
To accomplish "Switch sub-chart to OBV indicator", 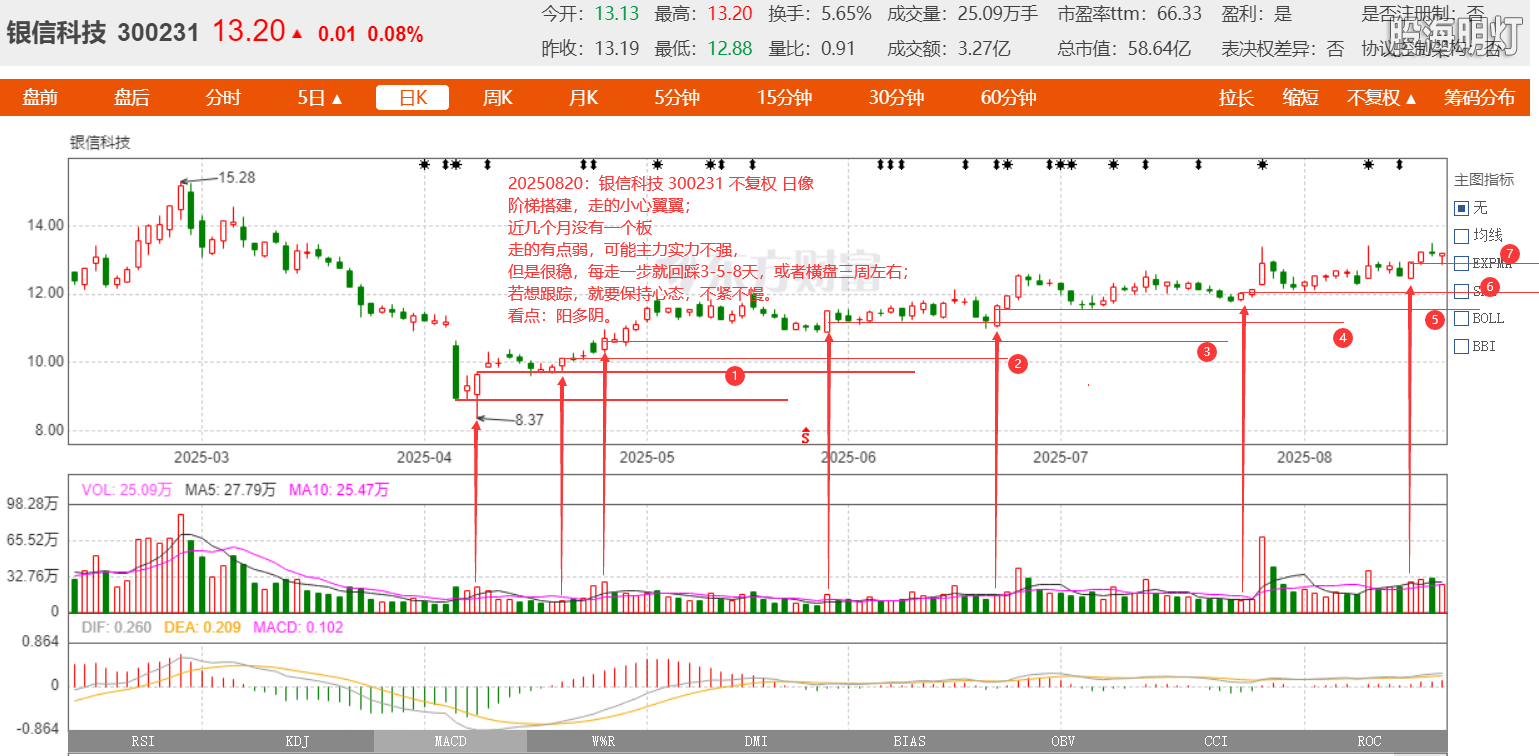I will (1063, 741).
